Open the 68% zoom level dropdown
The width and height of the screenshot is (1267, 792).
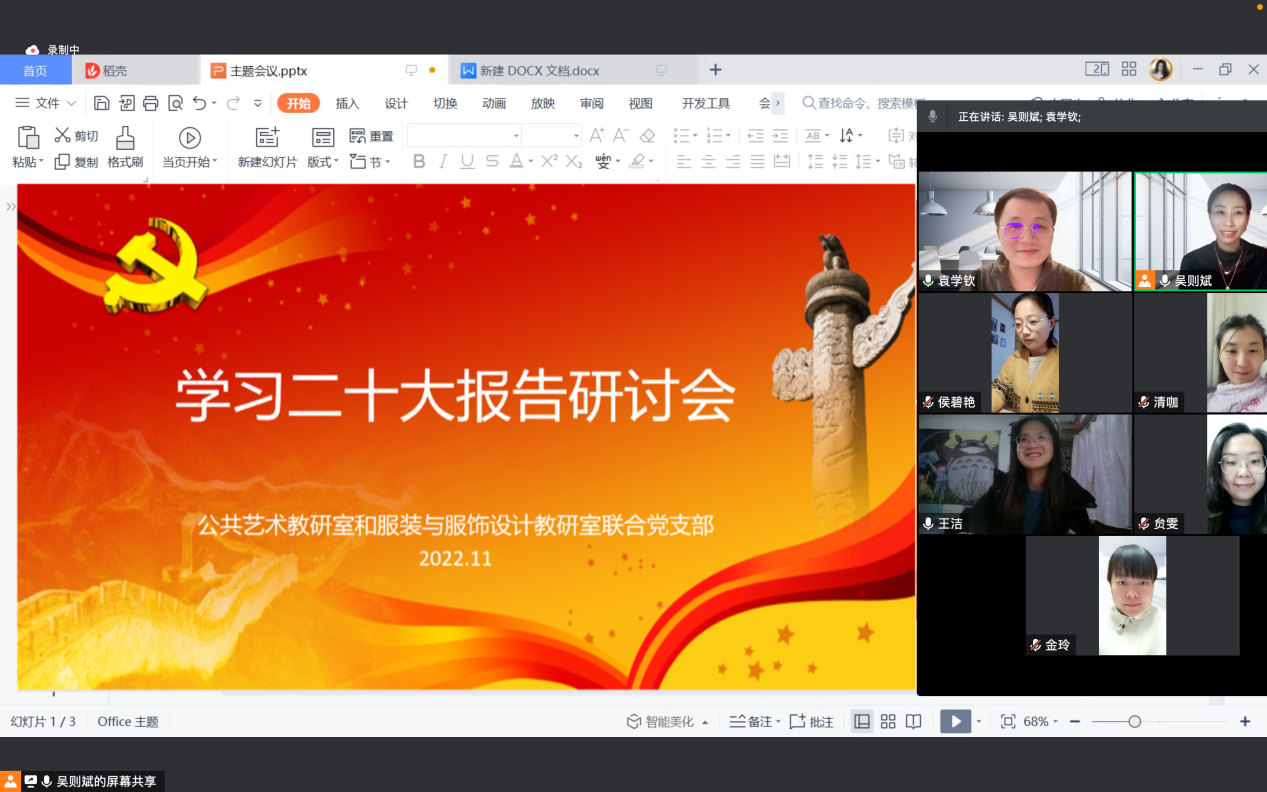click(1041, 722)
